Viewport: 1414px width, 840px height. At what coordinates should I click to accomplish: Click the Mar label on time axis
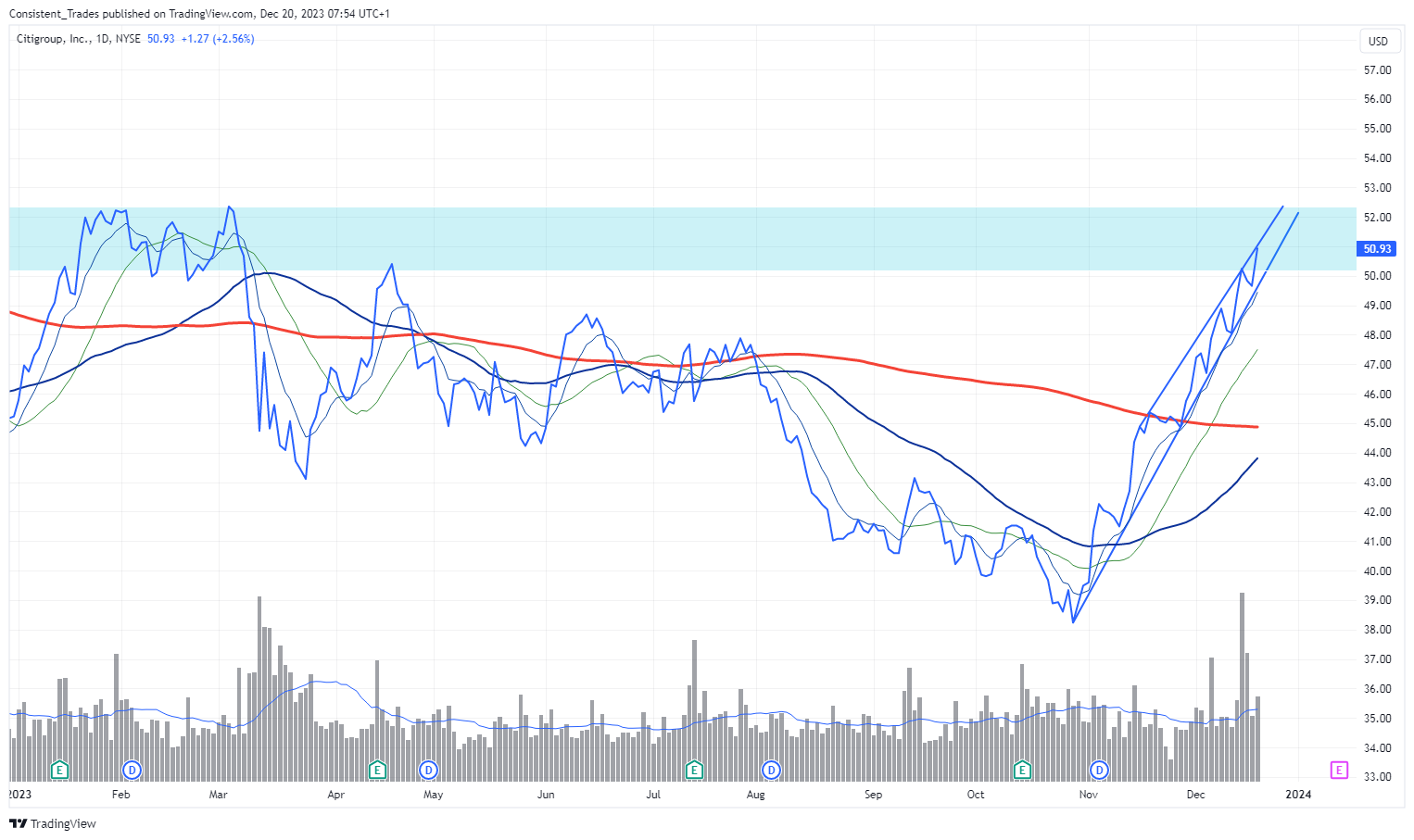tap(219, 795)
